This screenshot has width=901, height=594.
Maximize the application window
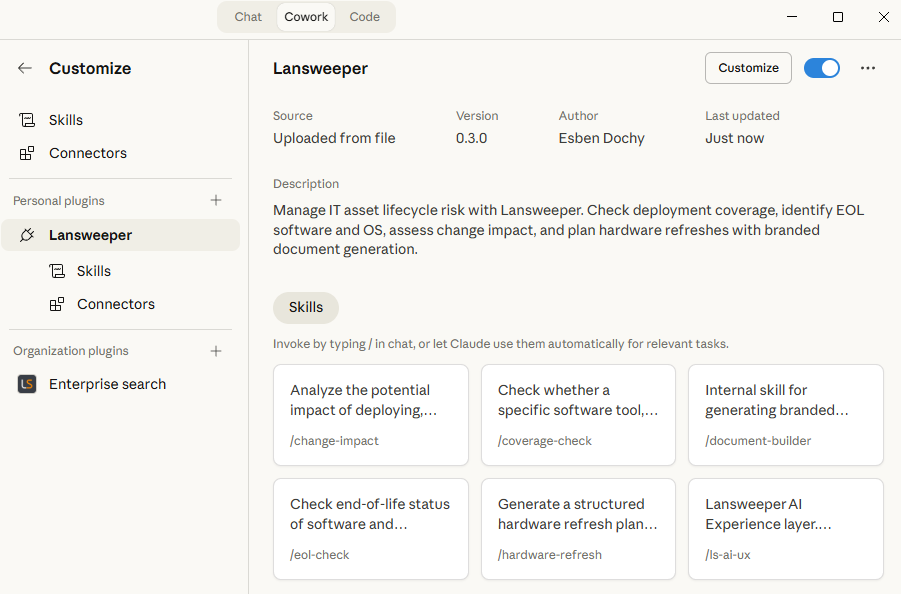tap(838, 17)
